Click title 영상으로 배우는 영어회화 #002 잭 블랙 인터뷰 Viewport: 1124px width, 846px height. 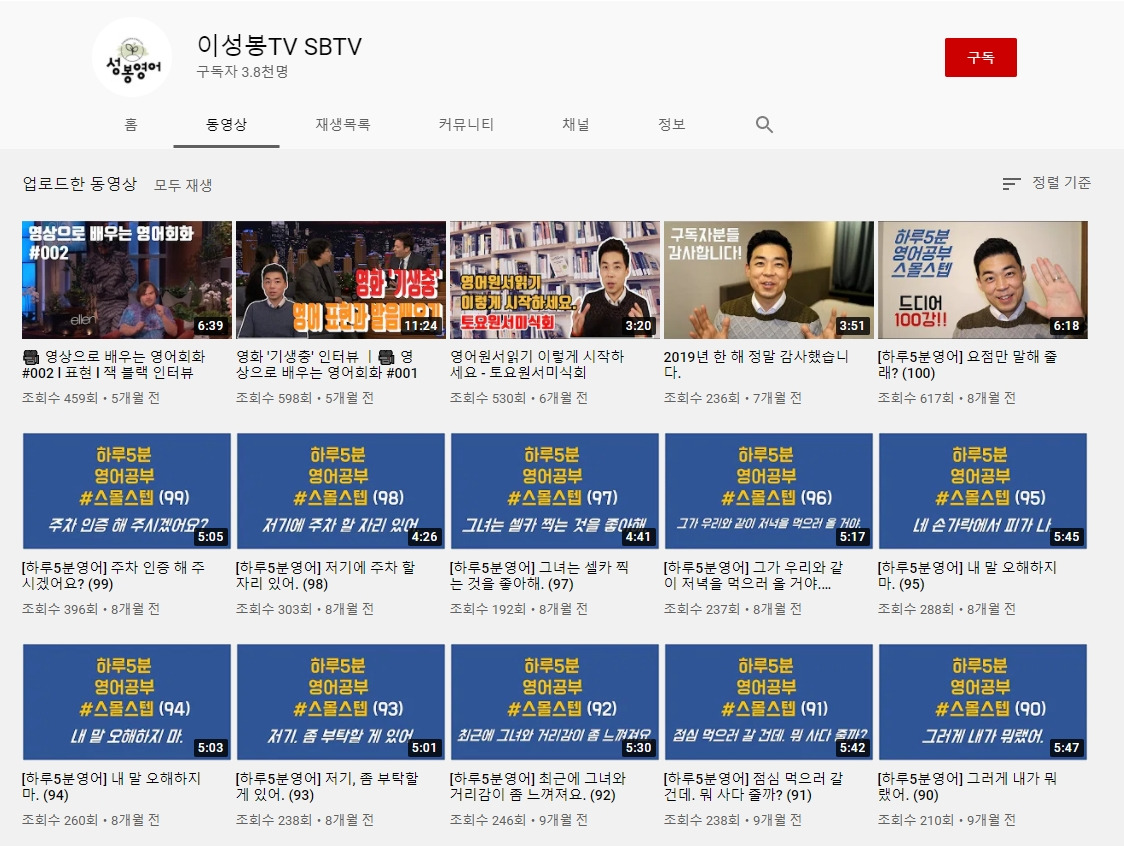114,364
